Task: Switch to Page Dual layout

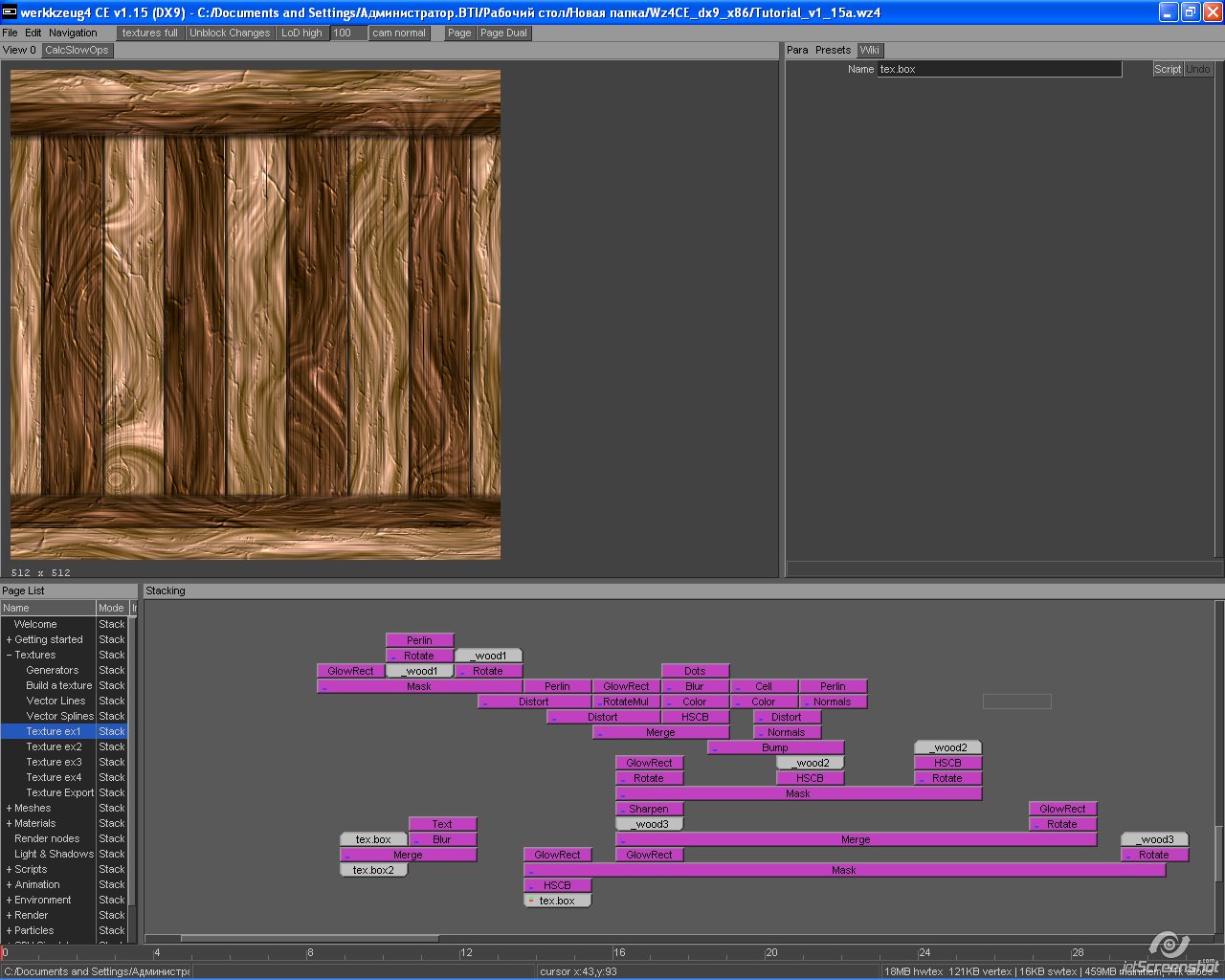Action: [503, 33]
